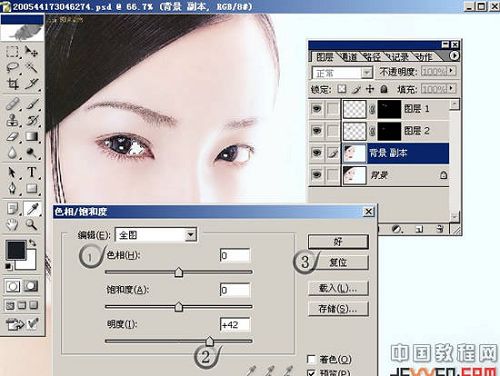Select the Magic Wand tool
Image resolution: width=500 pixels, height=376 pixels.
point(32,68)
